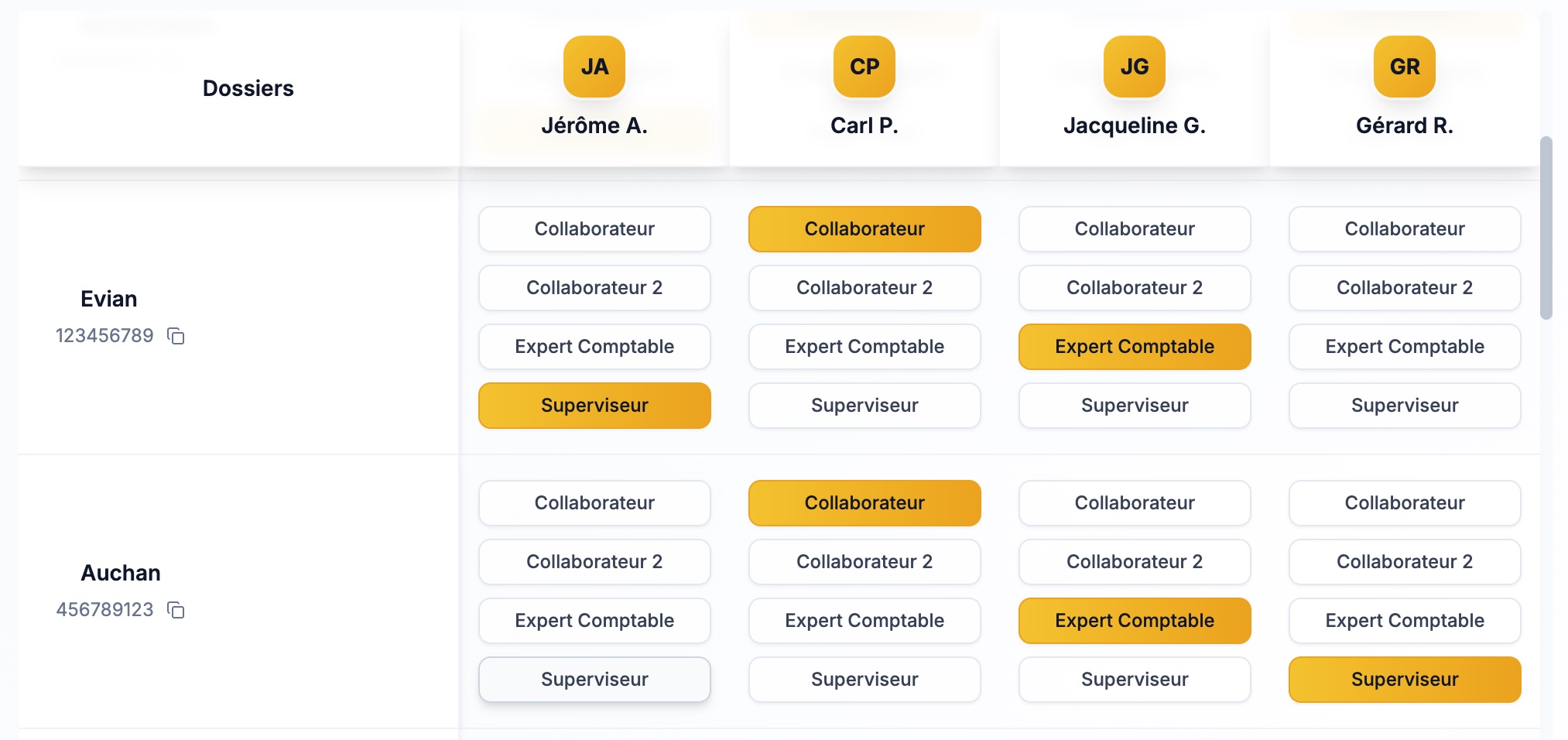The width and height of the screenshot is (1568, 740).
Task: Toggle Gérard's Superviseur role for Auchan
Action: [1405, 680]
